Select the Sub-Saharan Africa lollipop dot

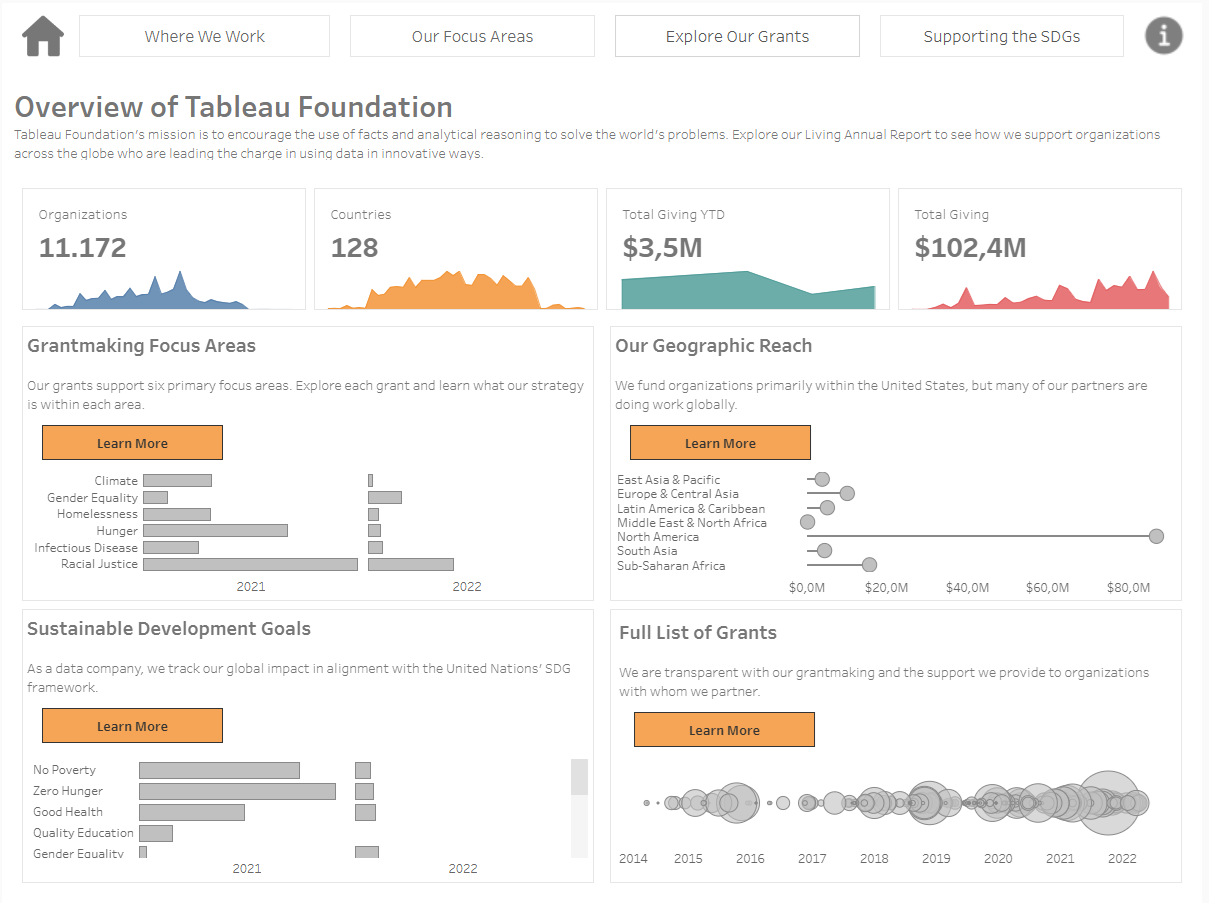tap(869, 565)
